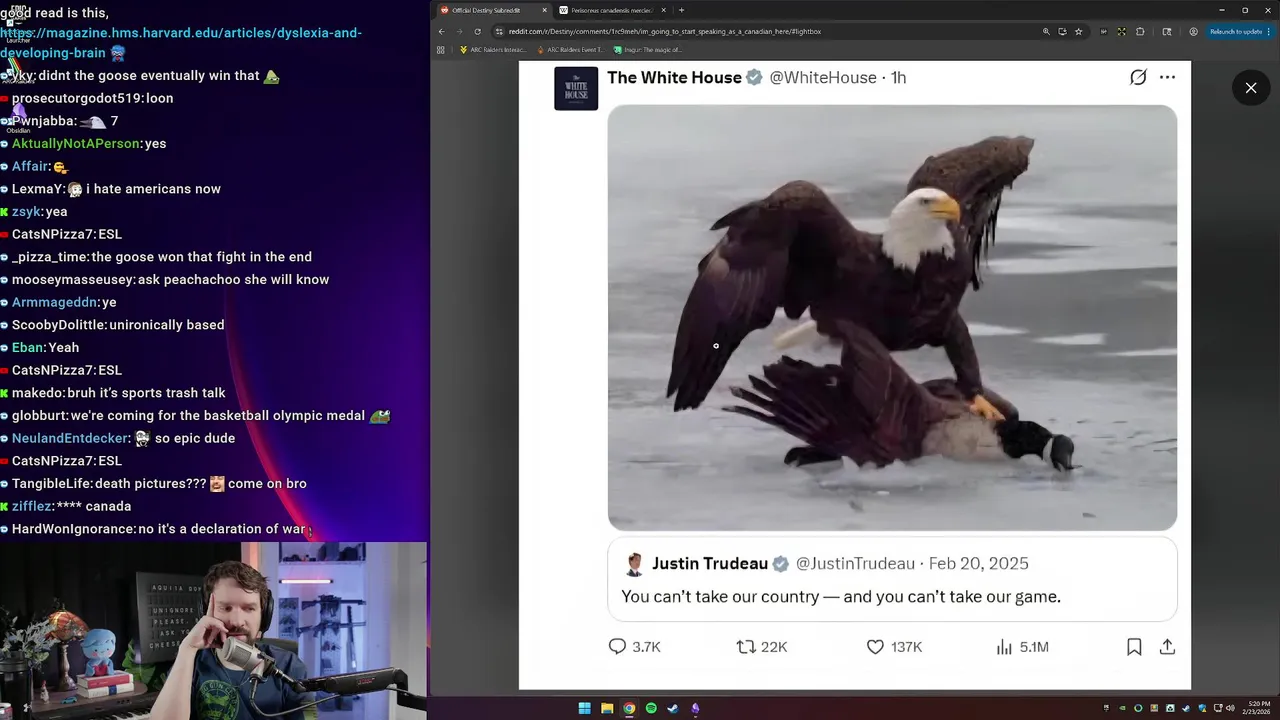
Task: Open Obsidian from the taskbar
Action: click(x=695, y=708)
